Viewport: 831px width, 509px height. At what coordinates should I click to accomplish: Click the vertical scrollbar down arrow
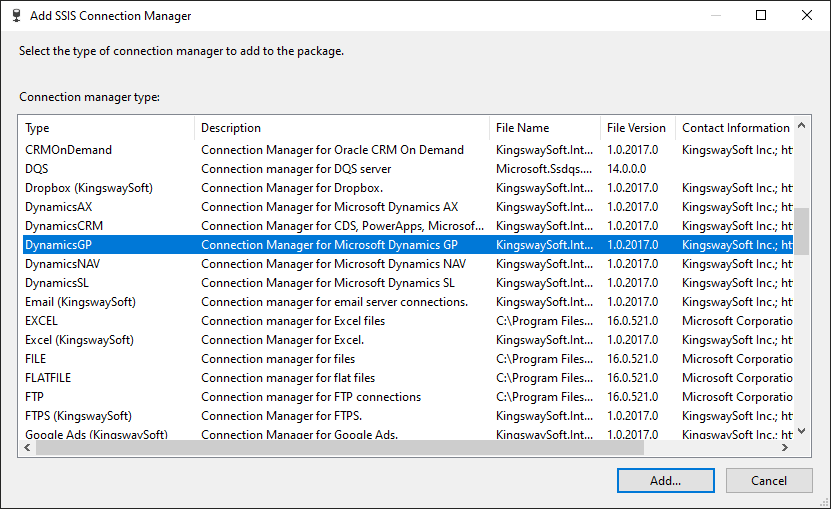(x=801, y=431)
